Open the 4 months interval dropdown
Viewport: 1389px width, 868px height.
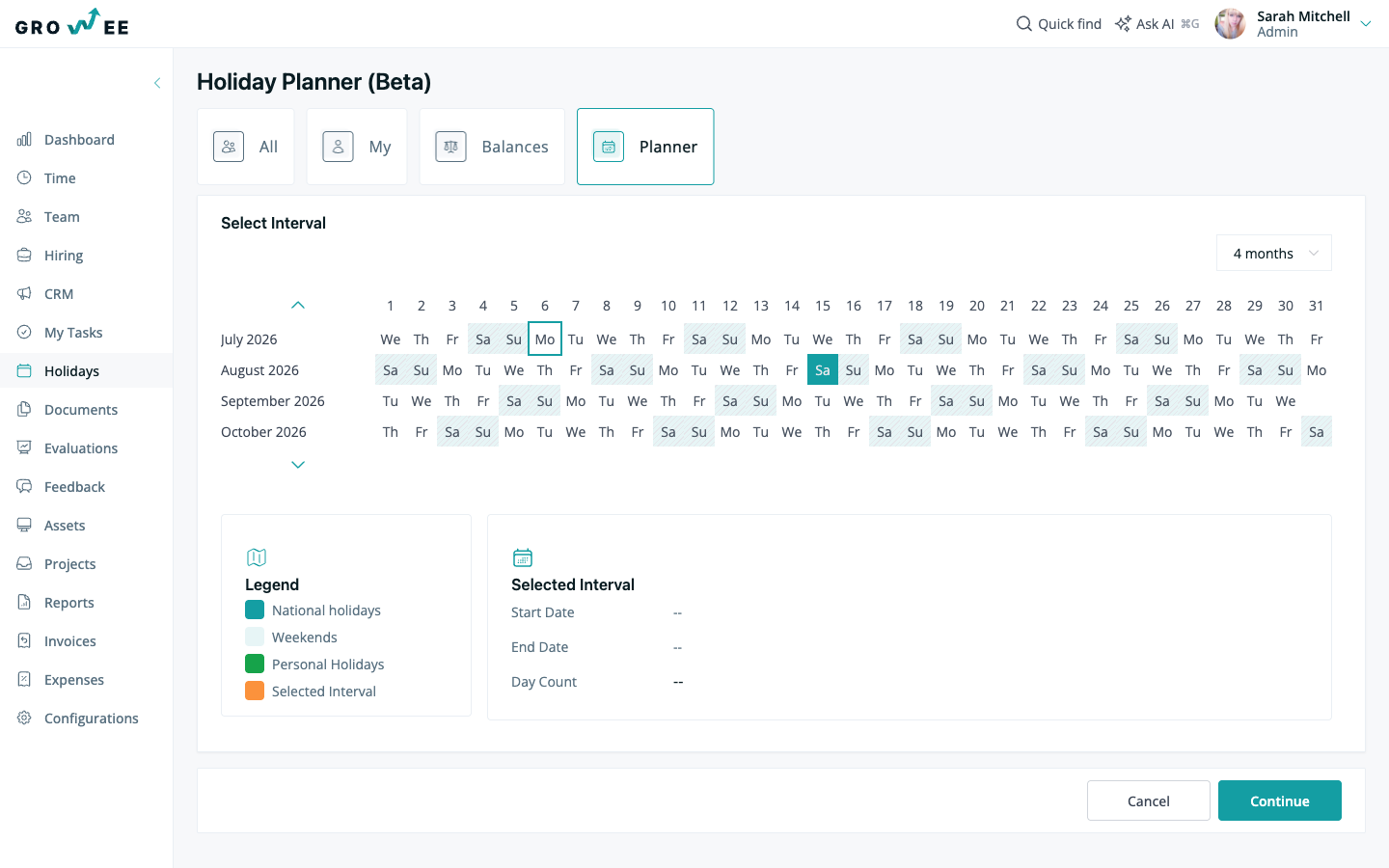(1274, 253)
